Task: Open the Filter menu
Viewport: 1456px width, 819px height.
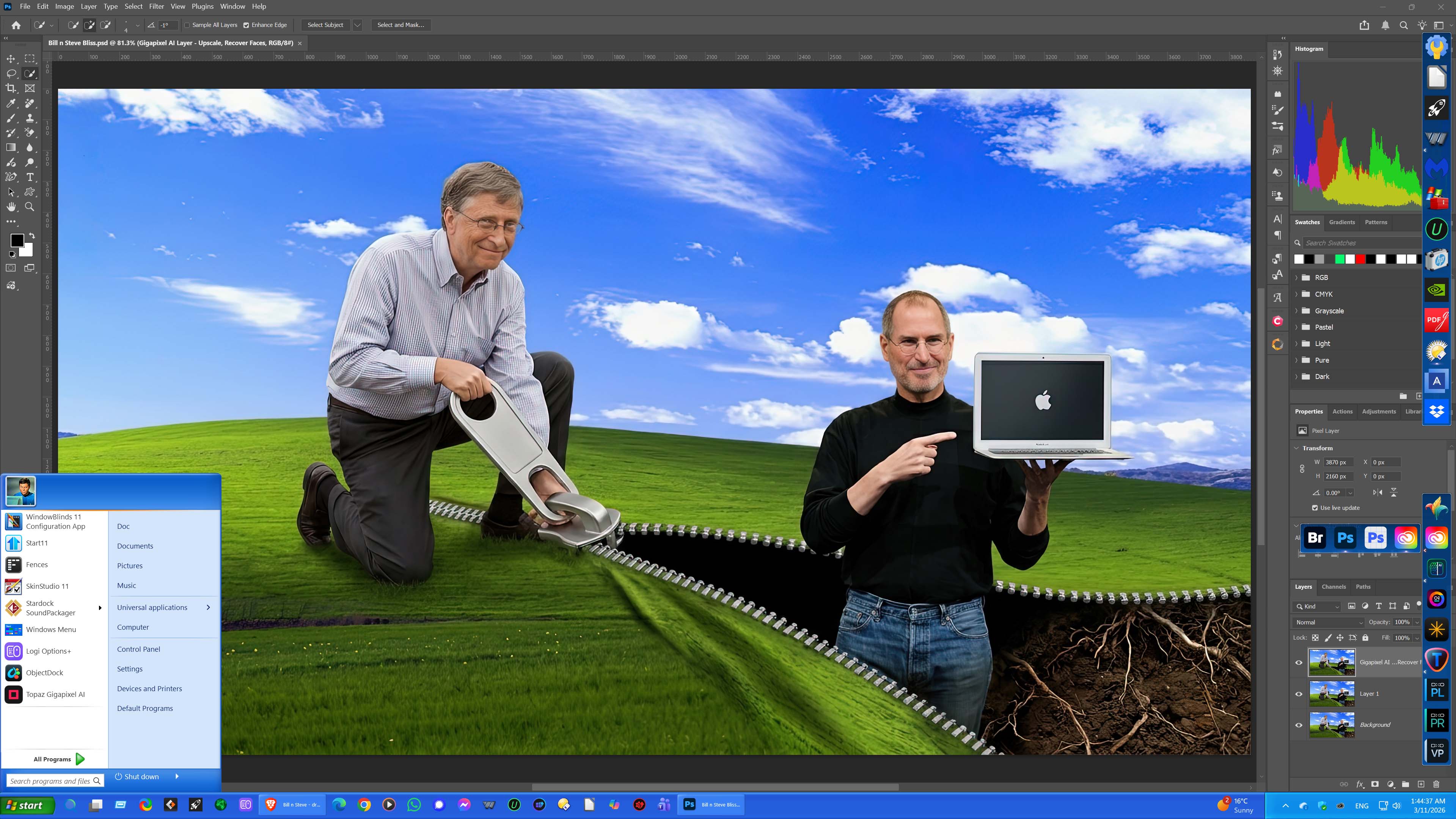Action: [156, 6]
